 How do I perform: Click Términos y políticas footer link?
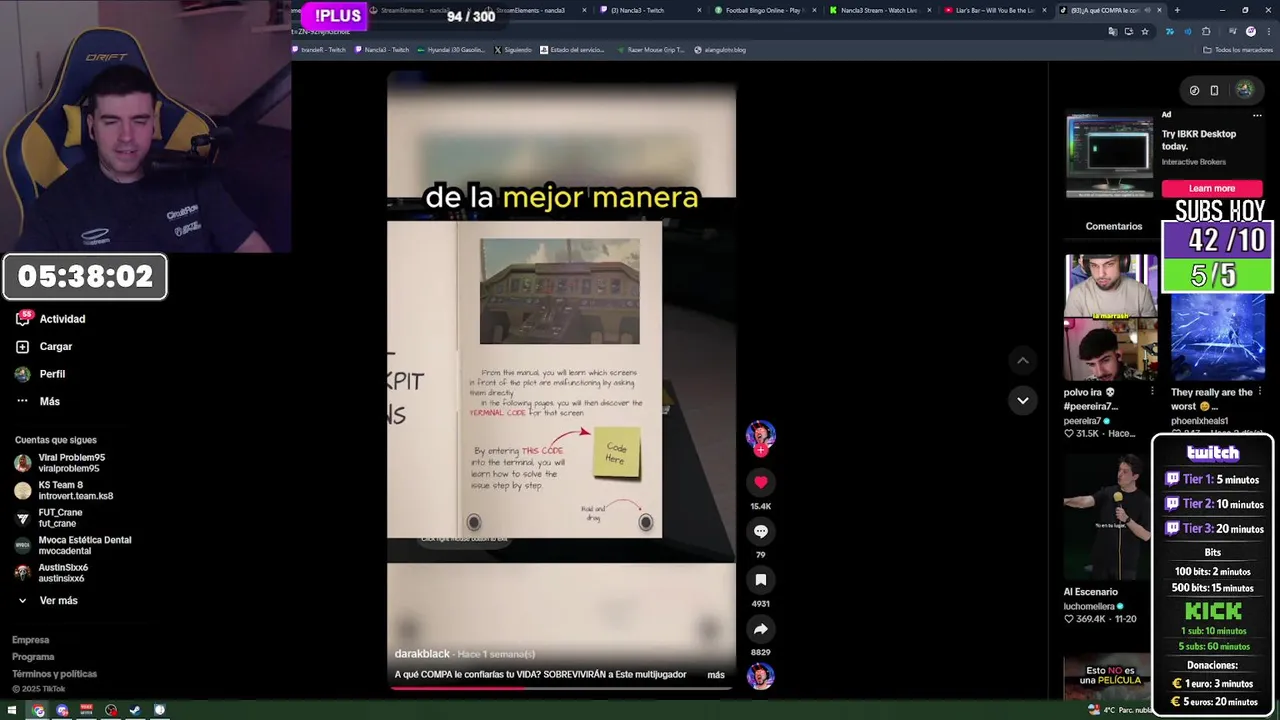click(x=54, y=674)
